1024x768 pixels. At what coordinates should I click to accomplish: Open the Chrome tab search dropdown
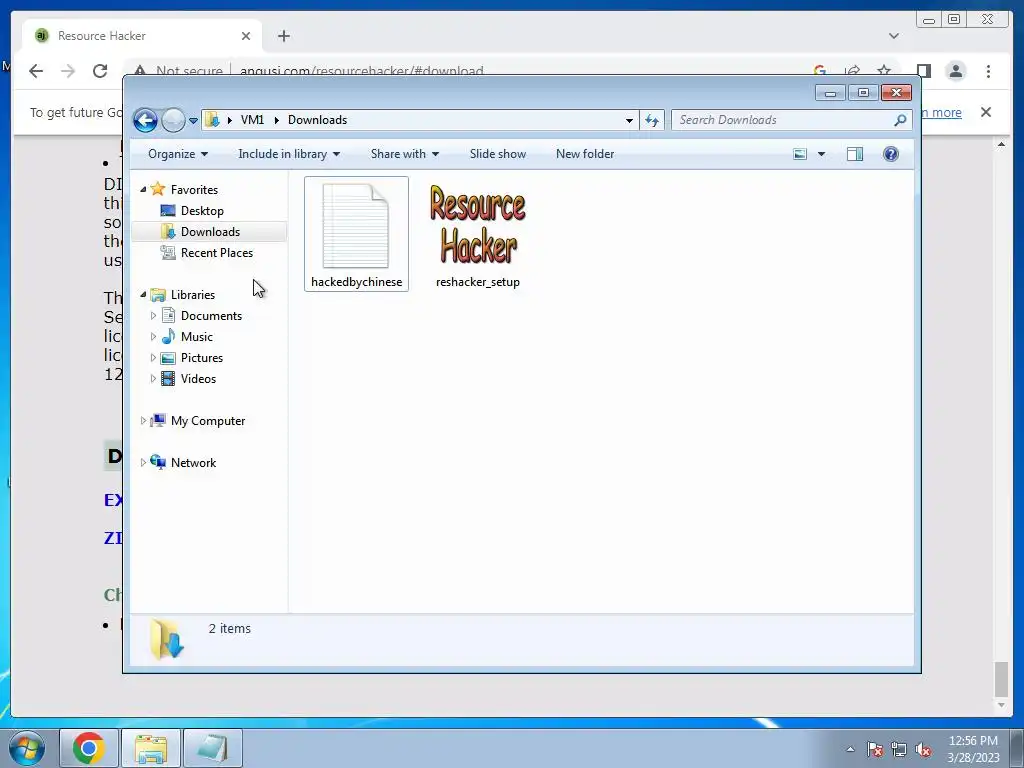coord(894,36)
